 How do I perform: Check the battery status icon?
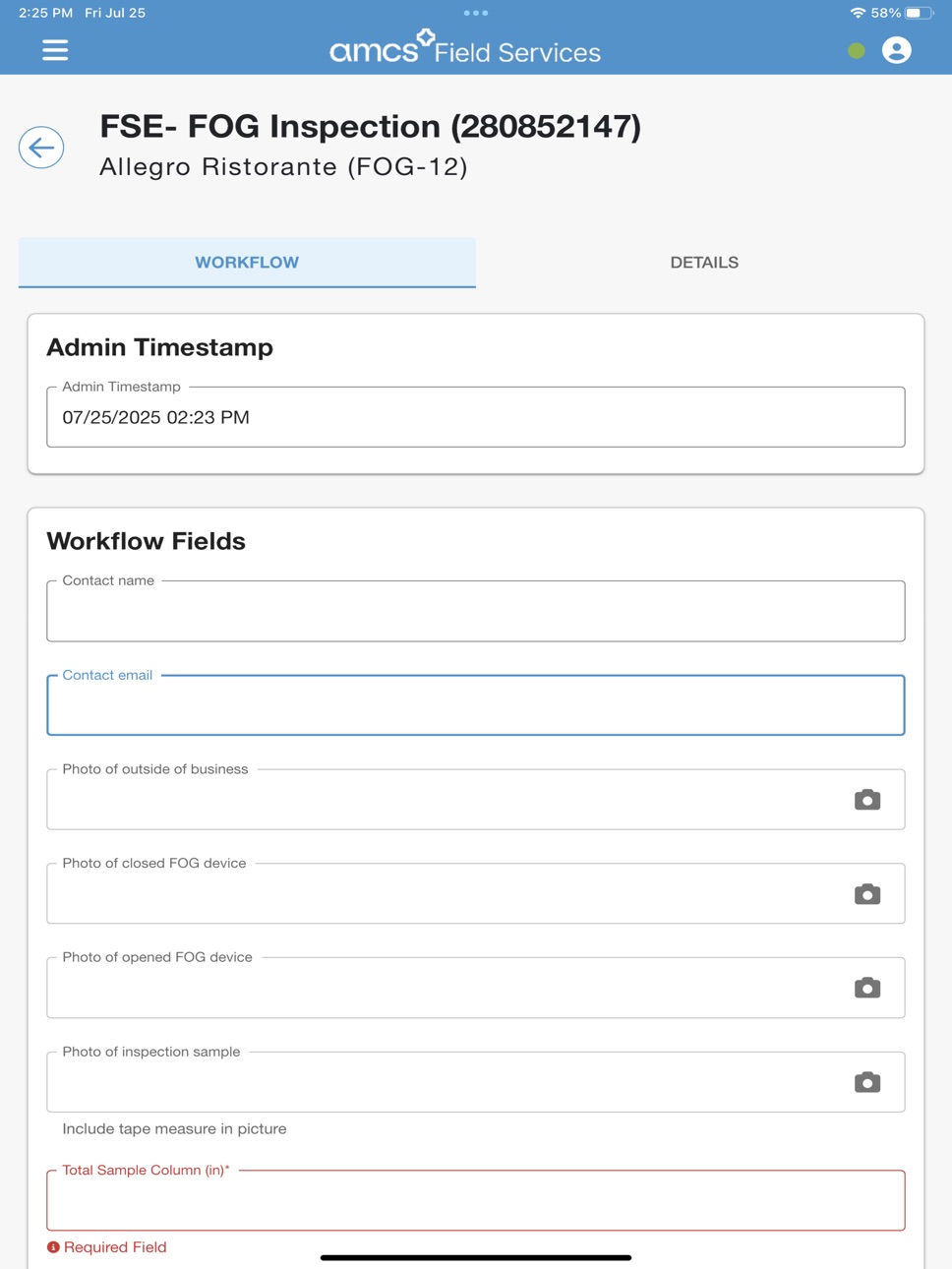[x=920, y=13]
